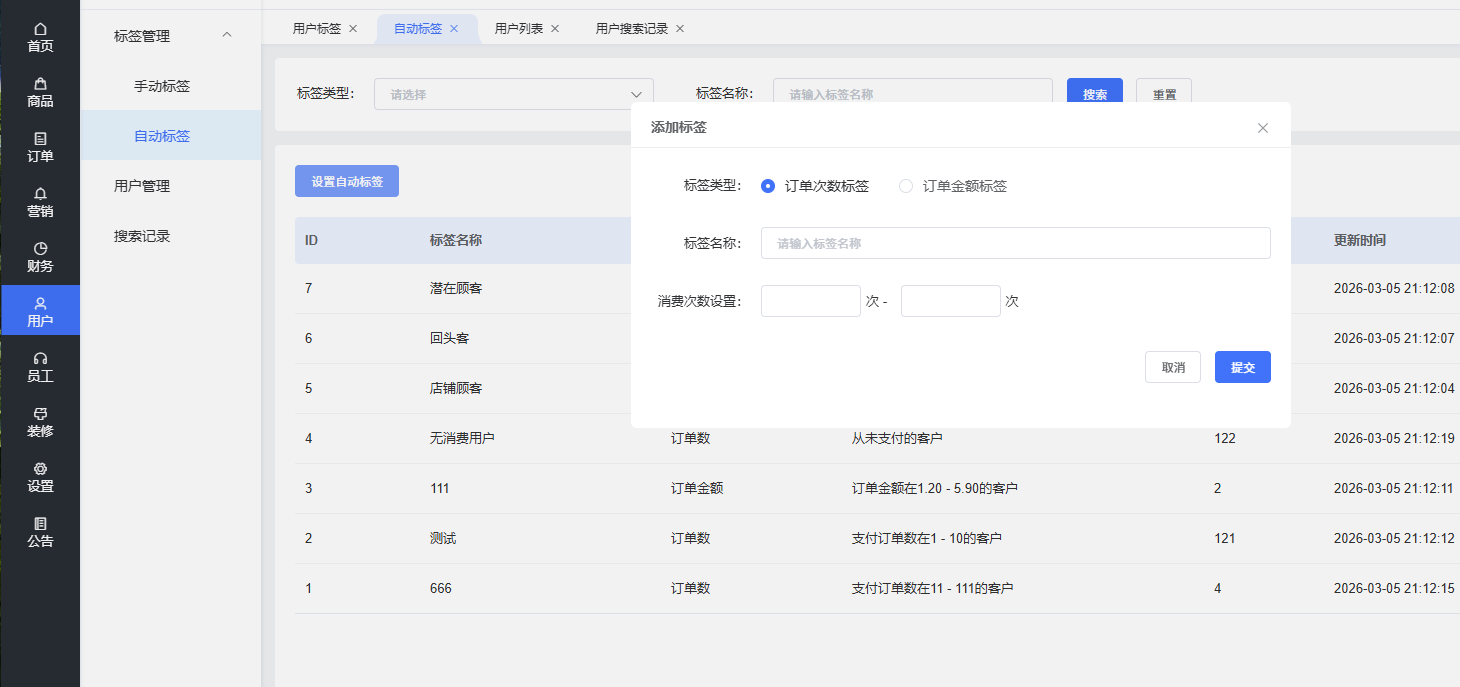Open 员工 staff headset icon

40,367
